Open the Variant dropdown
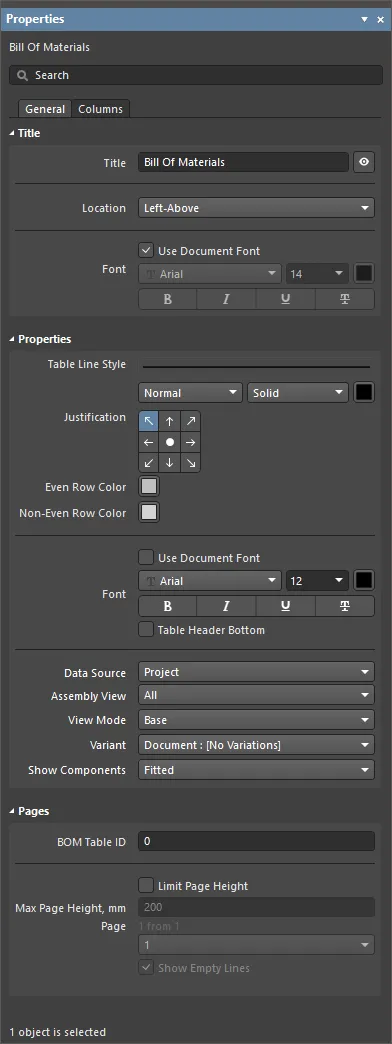 tap(256, 744)
